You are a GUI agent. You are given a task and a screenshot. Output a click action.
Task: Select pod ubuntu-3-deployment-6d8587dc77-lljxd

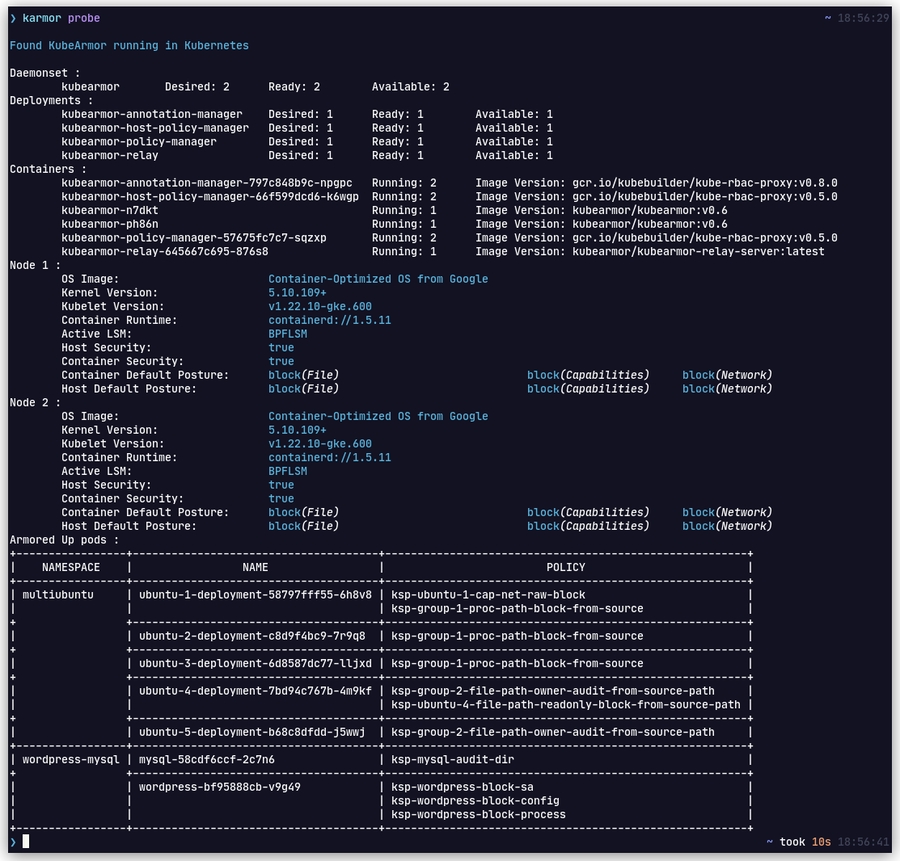[255, 663]
